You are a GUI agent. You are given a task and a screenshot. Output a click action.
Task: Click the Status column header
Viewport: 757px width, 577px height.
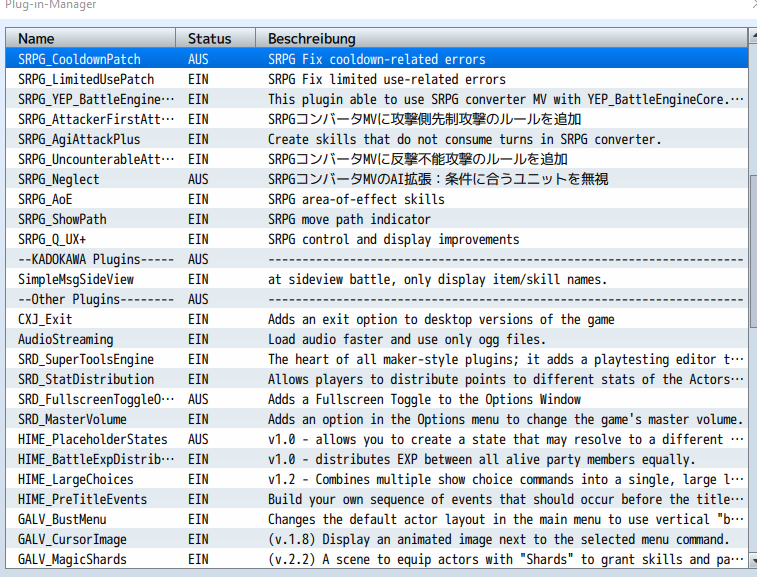click(x=215, y=38)
